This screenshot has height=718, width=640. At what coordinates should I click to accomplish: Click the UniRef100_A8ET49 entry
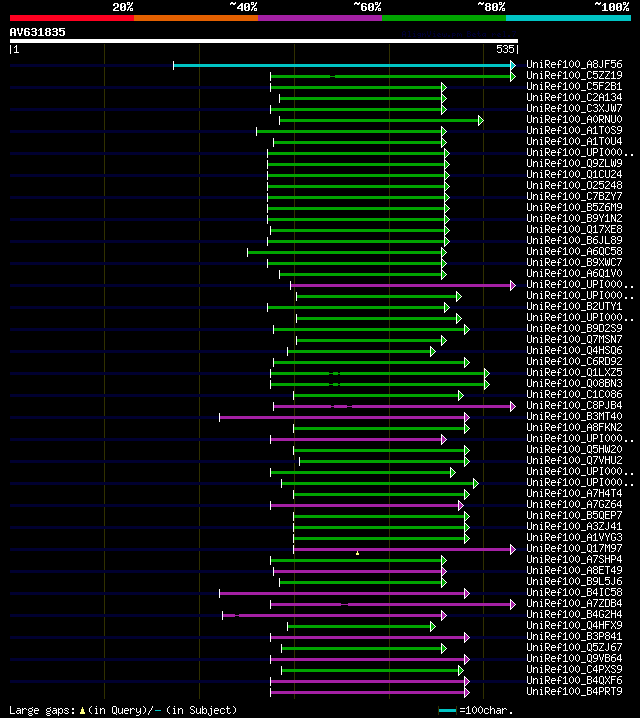574,570
